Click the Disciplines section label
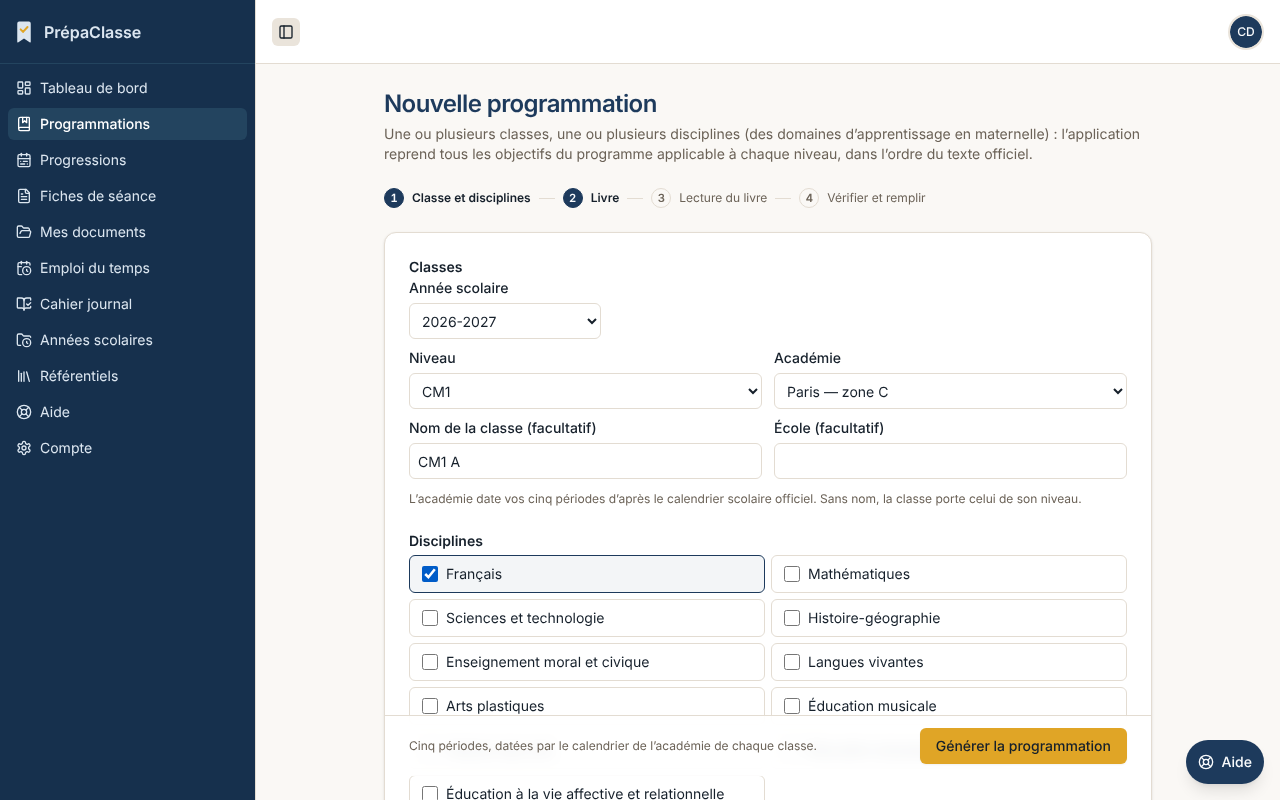 (446, 541)
